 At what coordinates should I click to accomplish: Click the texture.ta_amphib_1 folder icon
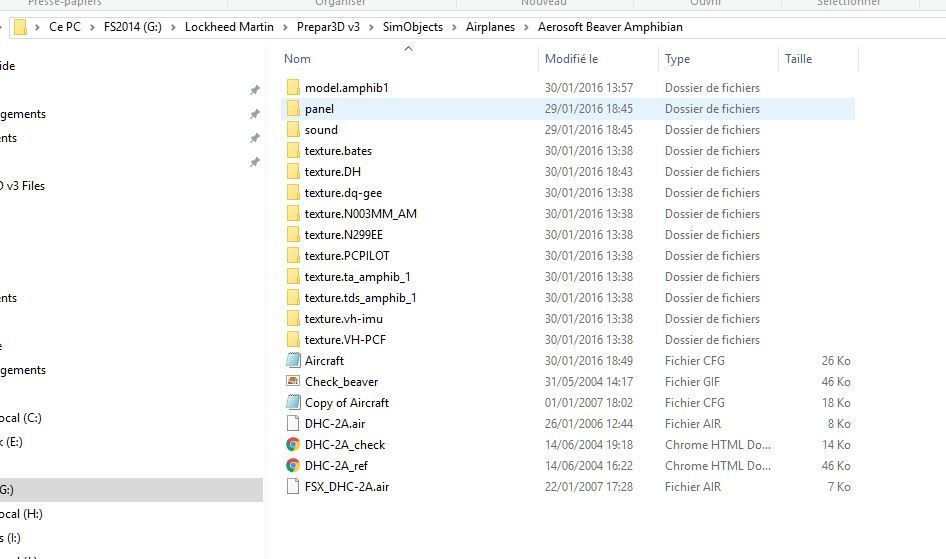tap(293, 277)
